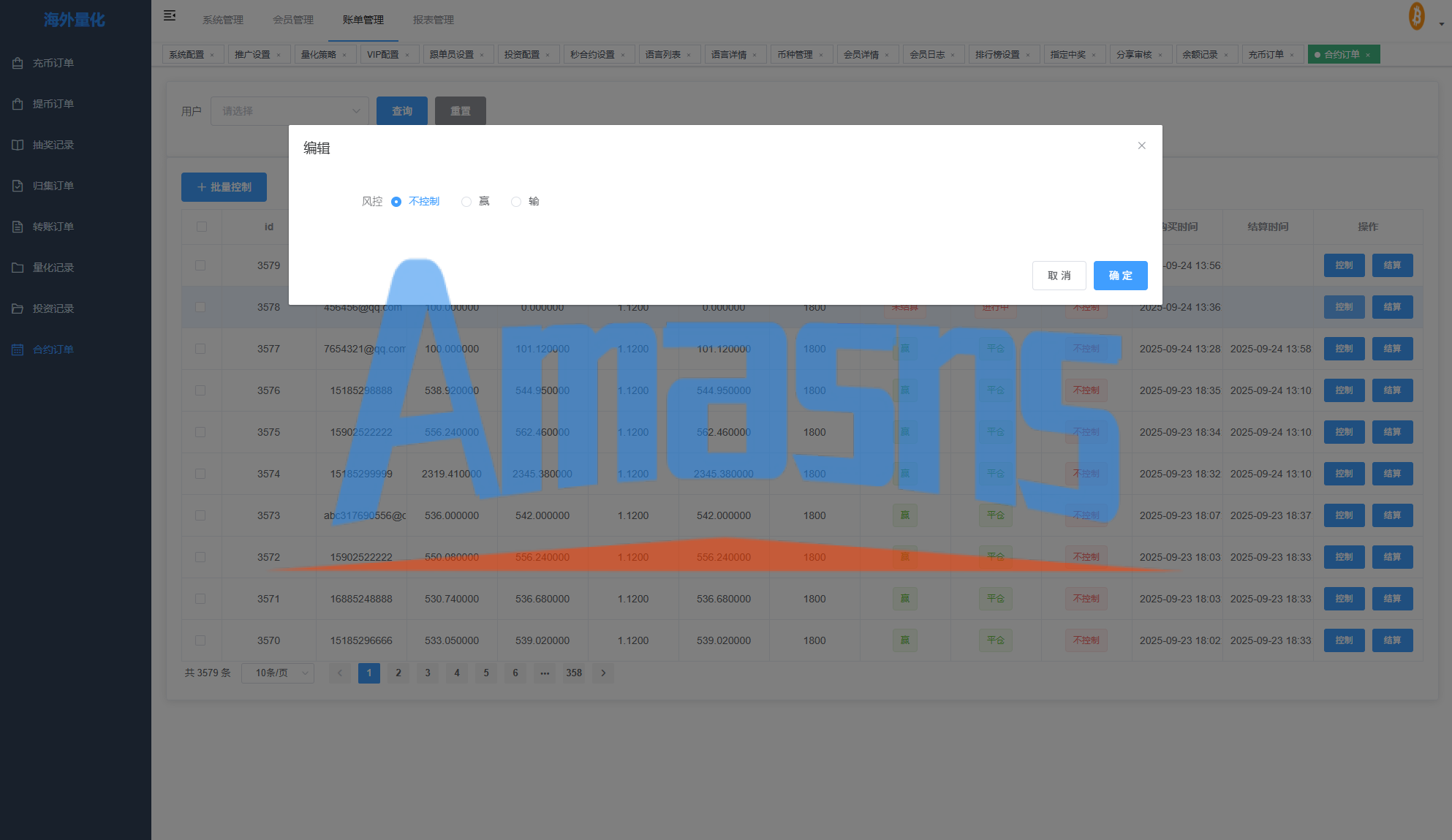Open the 用户 请选择 dropdown
1452x840 pixels.
coord(290,111)
